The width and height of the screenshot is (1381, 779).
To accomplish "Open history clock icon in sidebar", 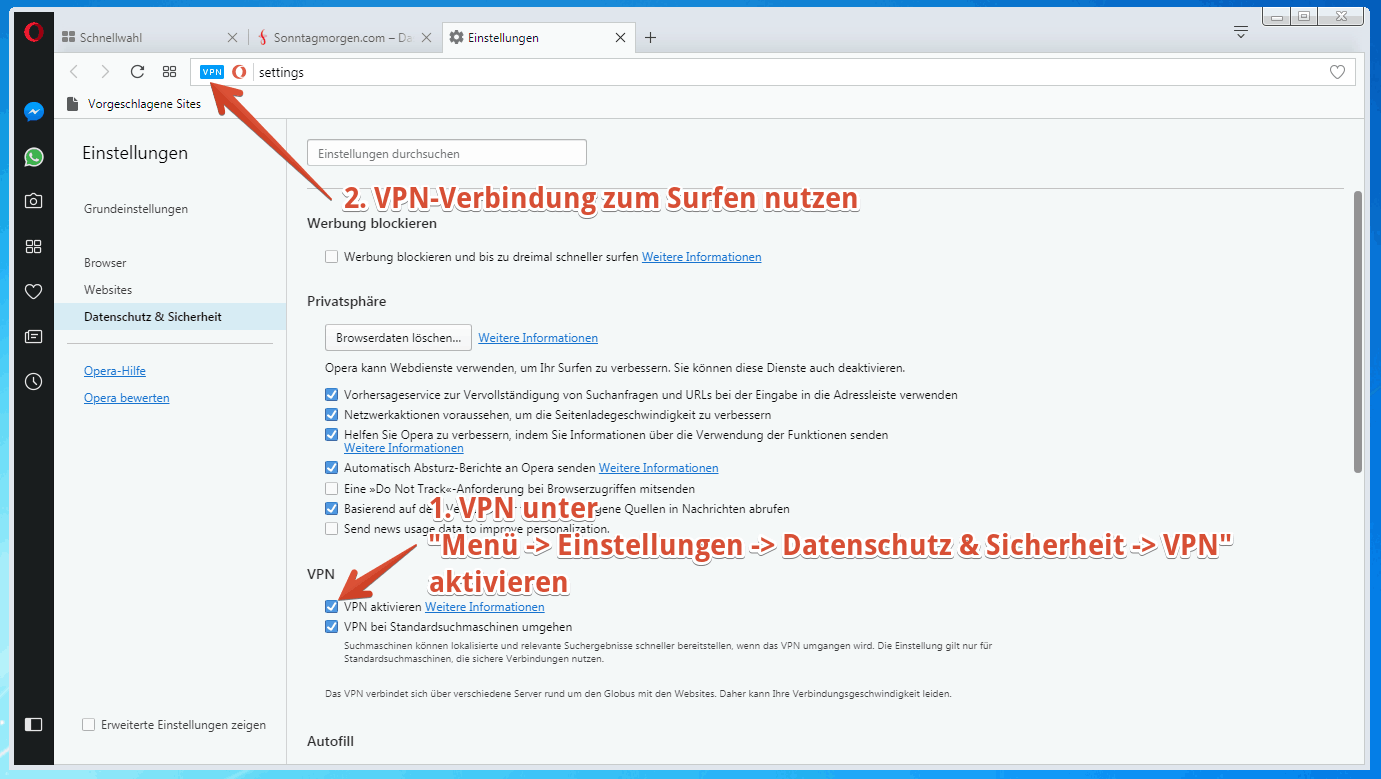I will [x=34, y=381].
